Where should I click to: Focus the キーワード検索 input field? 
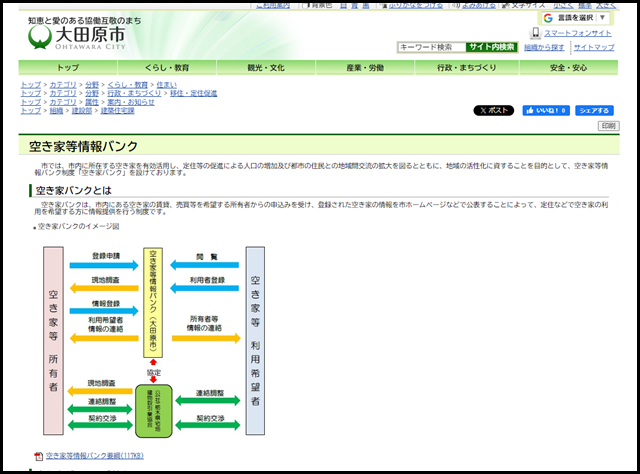(430, 47)
